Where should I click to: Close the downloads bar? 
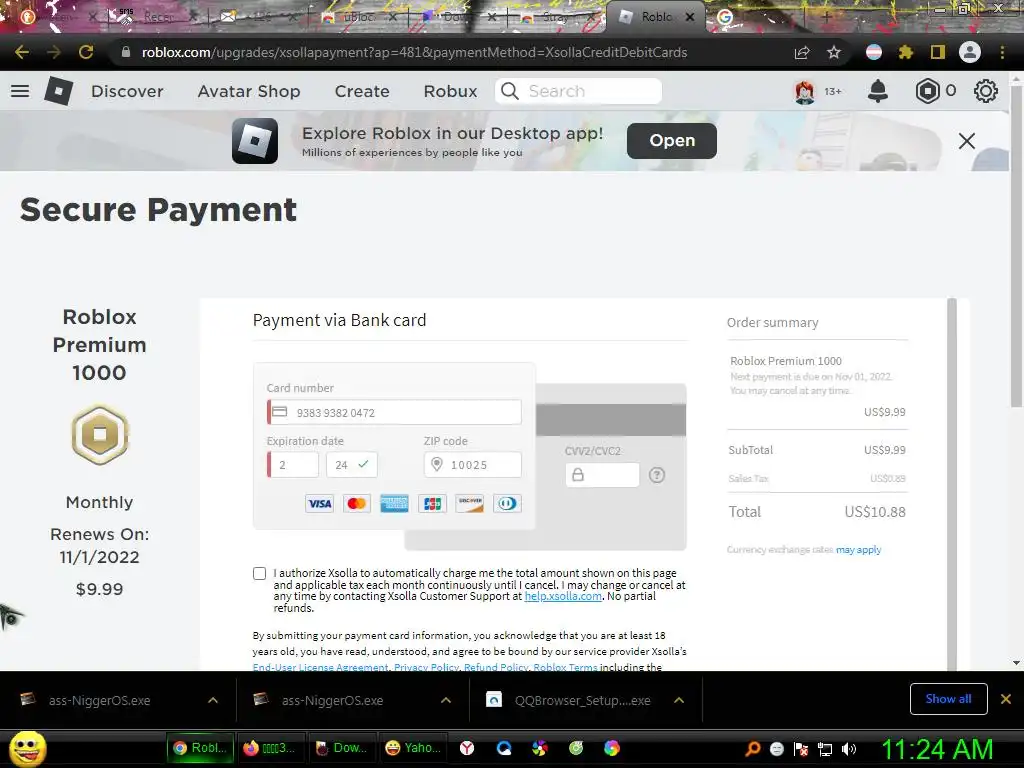(1006, 699)
